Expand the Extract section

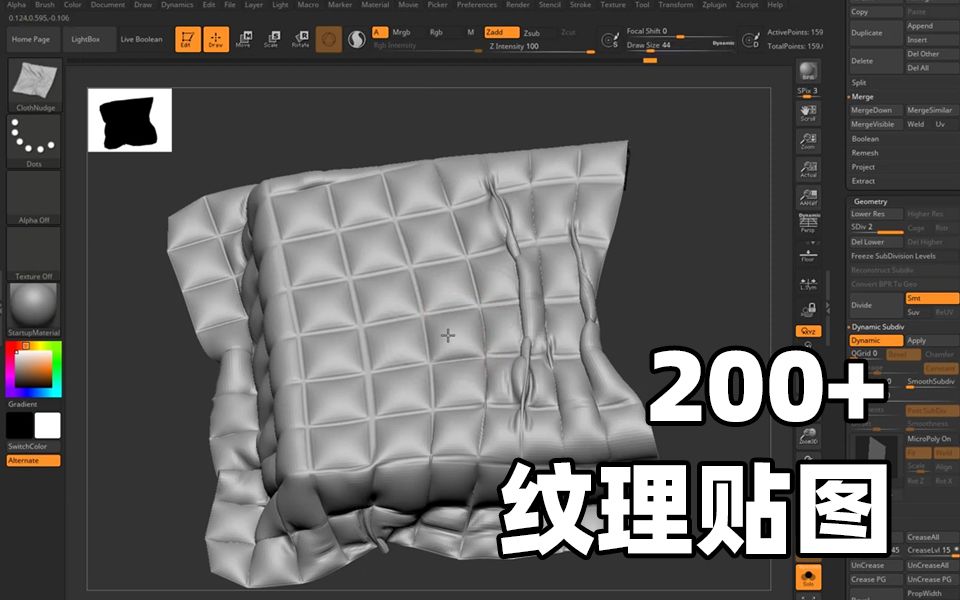tap(863, 181)
